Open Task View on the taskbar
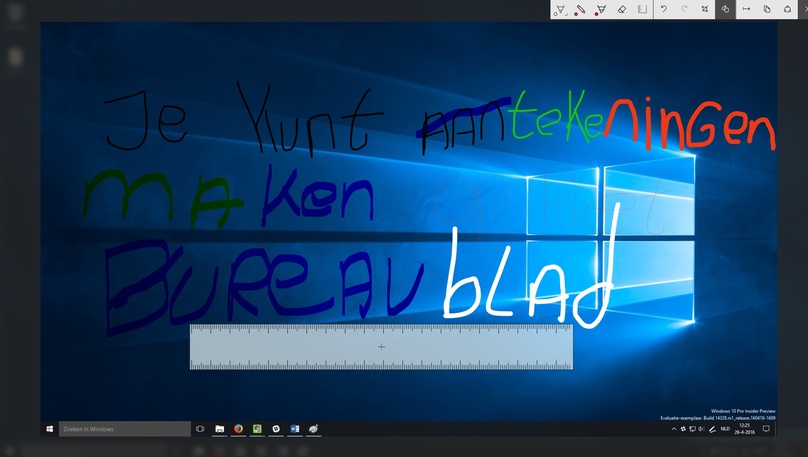This screenshot has width=808, height=457. [200, 429]
